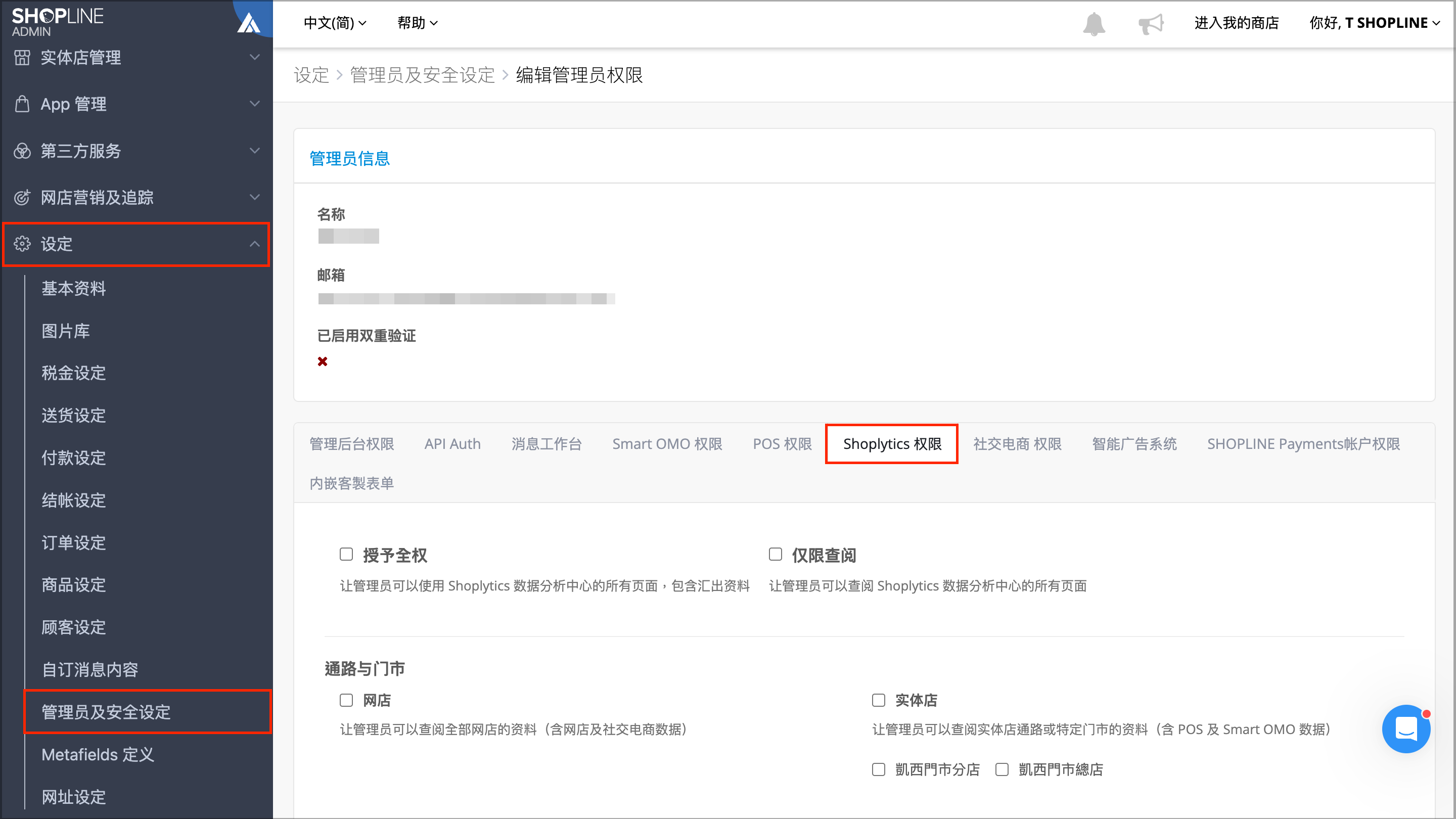Collapse the 设定 menu chevron
1456x819 pixels.
[x=255, y=244]
